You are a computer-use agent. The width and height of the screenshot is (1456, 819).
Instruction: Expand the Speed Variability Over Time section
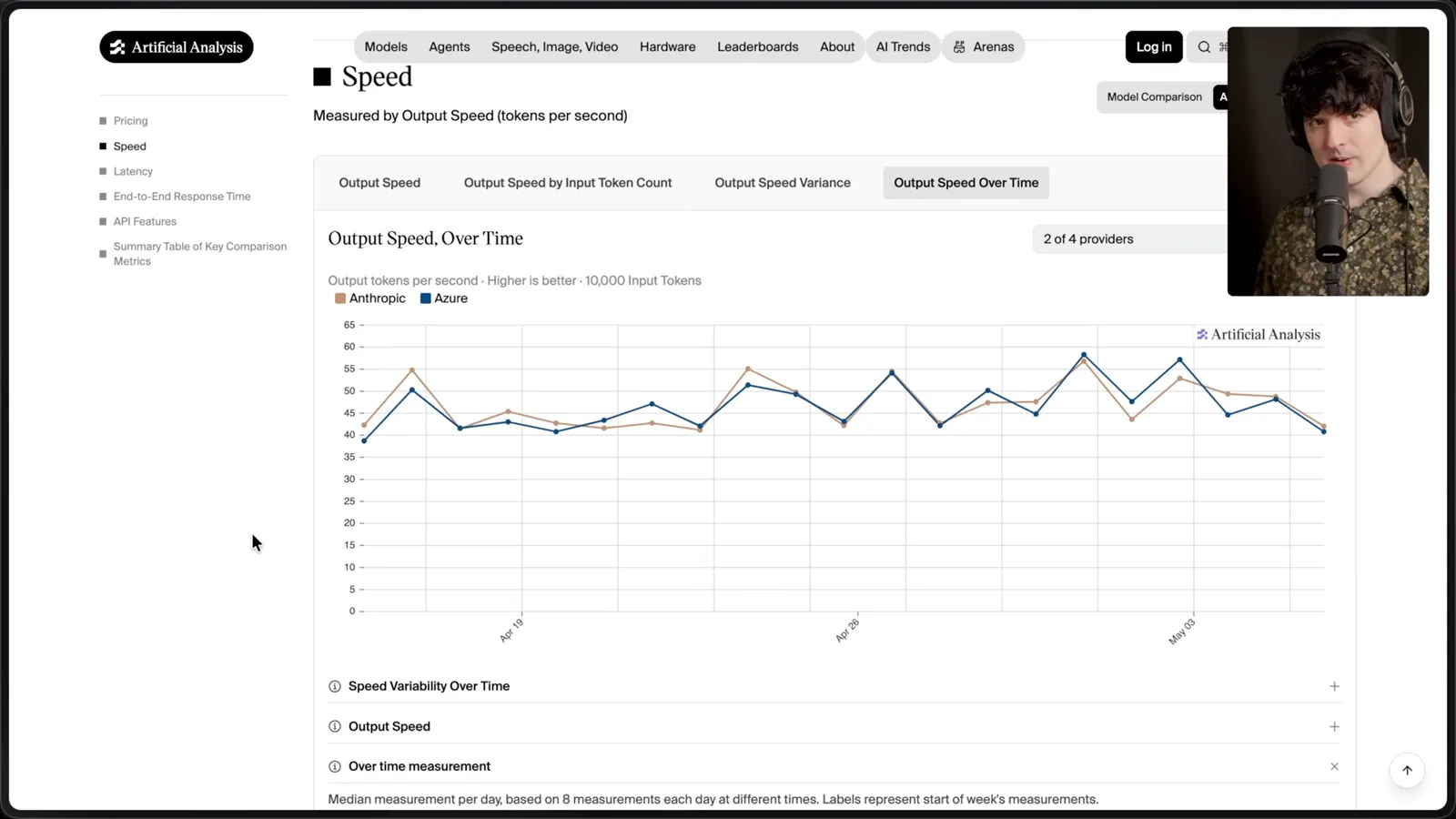click(1334, 686)
